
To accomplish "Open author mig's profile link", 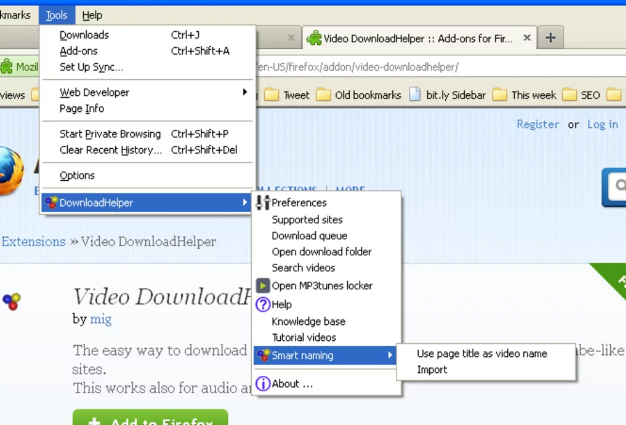I will [101, 320].
